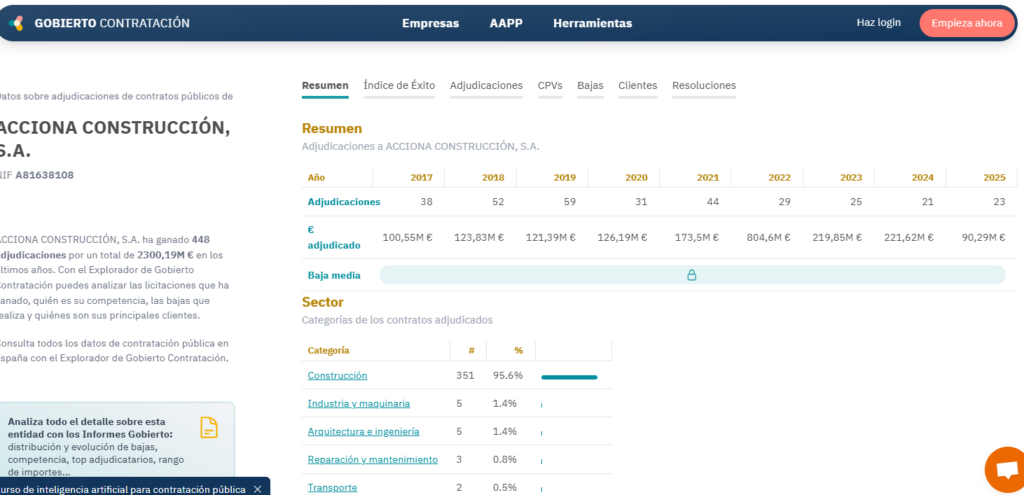Switch to the Adjudicaciones tab
1024x495 pixels.
click(486, 86)
